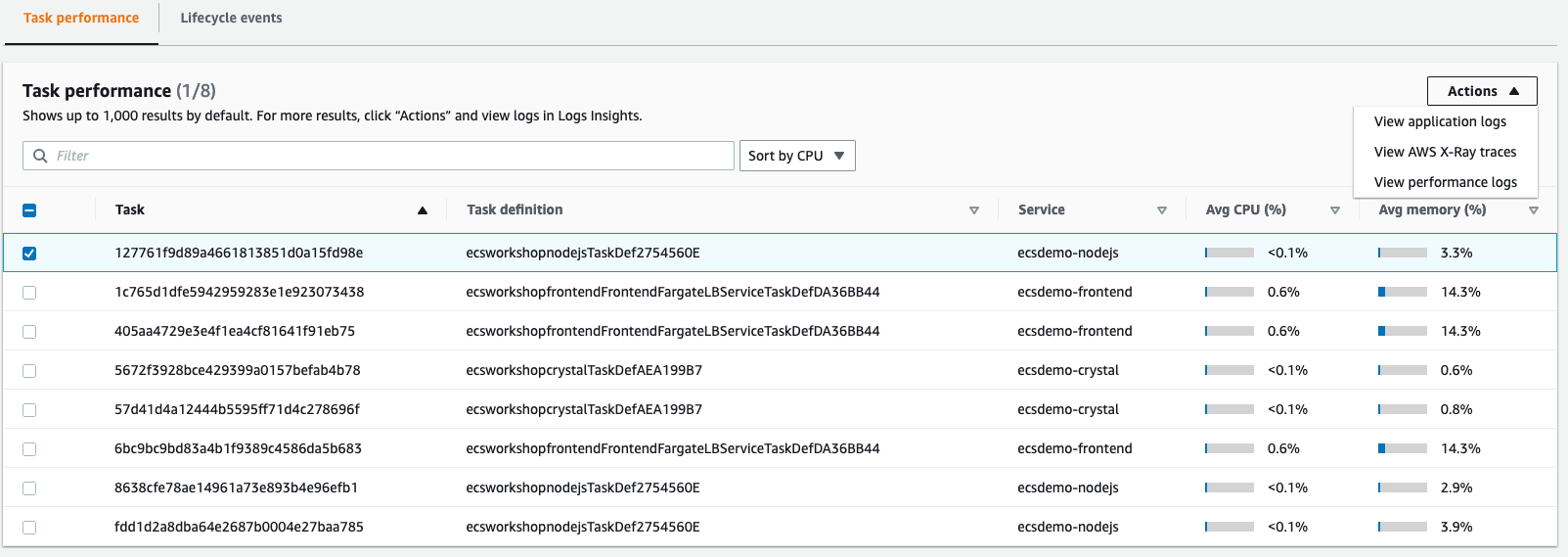Click 3.9% memory value for fdd1d2a8dba6
The image size is (1568, 557).
pos(1456,527)
